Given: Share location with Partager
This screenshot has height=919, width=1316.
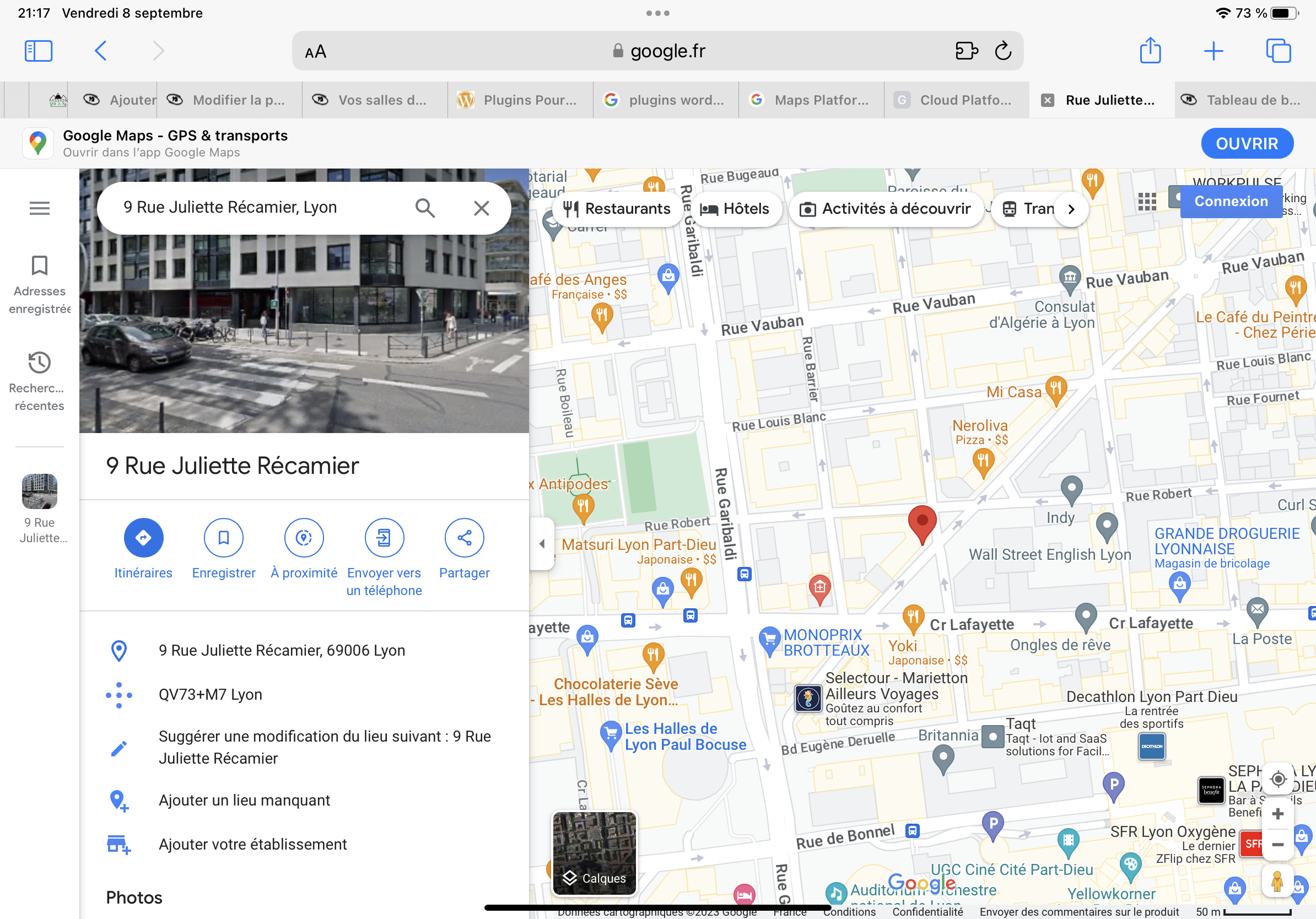Looking at the screenshot, I should pyautogui.click(x=464, y=548).
